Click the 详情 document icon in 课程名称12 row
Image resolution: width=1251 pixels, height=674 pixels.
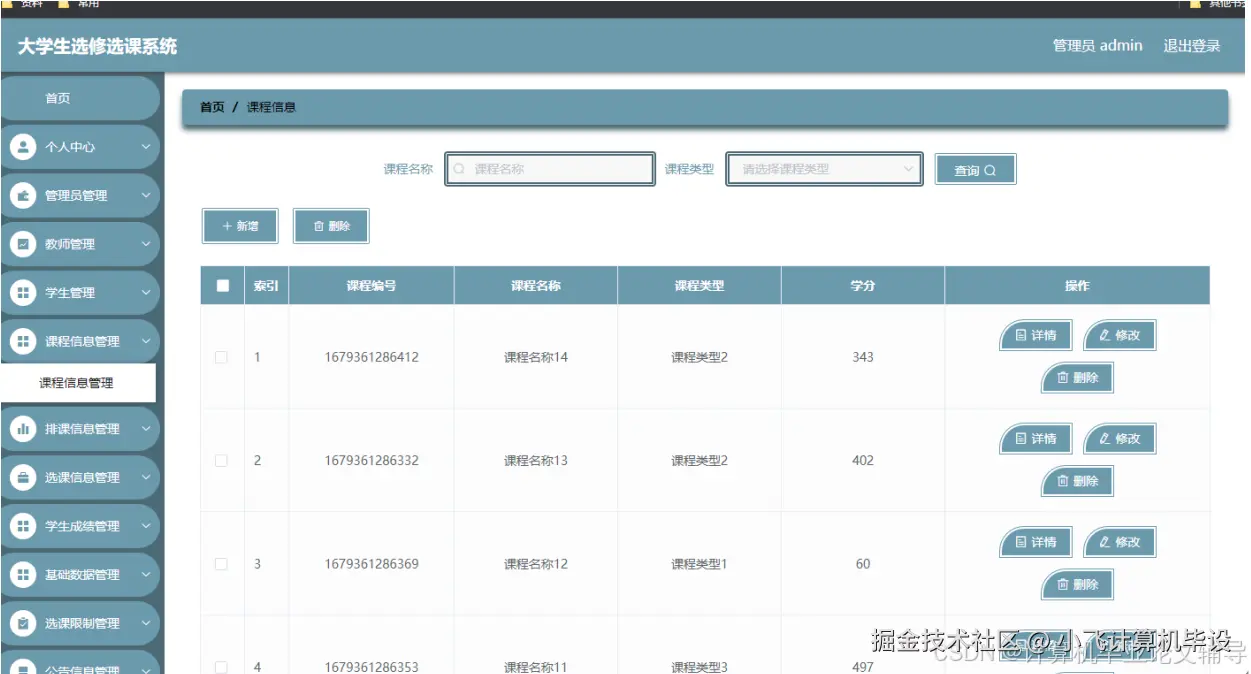(1021, 542)
